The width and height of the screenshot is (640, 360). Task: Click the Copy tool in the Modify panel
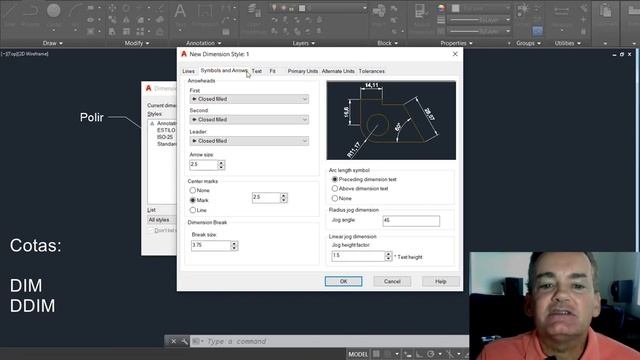click(112, 20)
